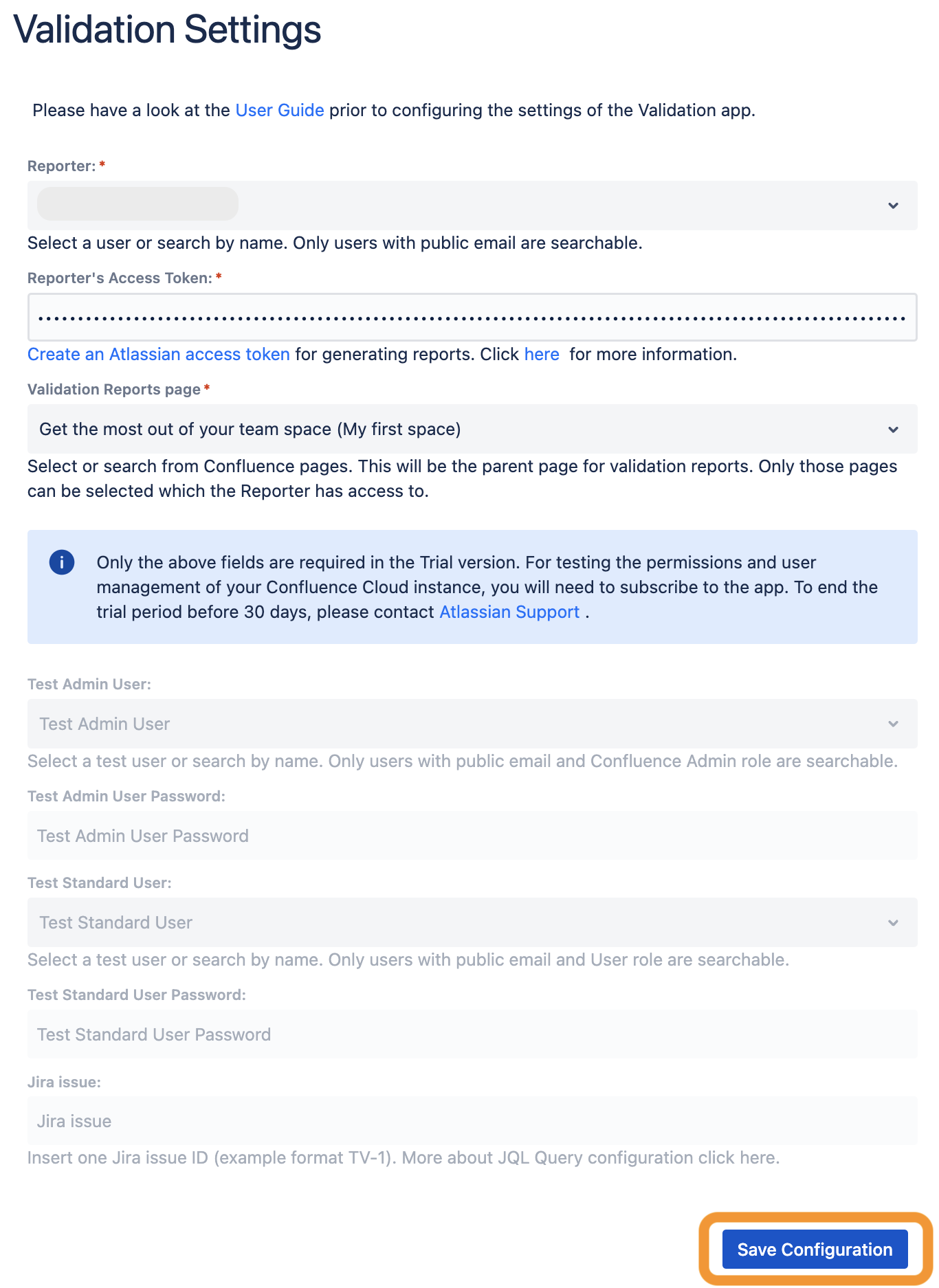Contact Atlassian Support via the link
The width and height of the screenshot is (939, 1288).
tap(509, 612)
